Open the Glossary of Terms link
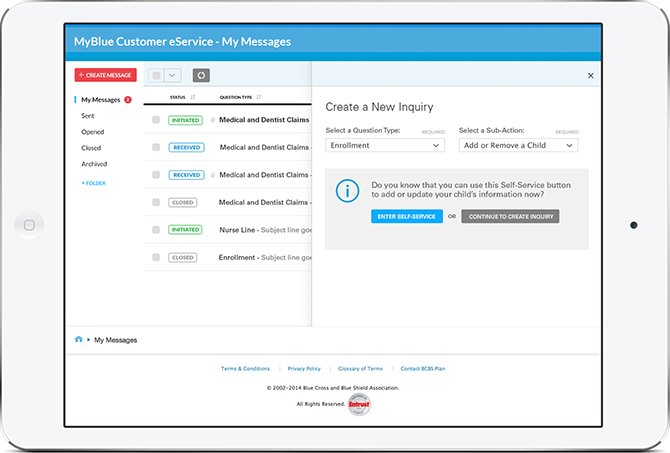 pos(360,368)
